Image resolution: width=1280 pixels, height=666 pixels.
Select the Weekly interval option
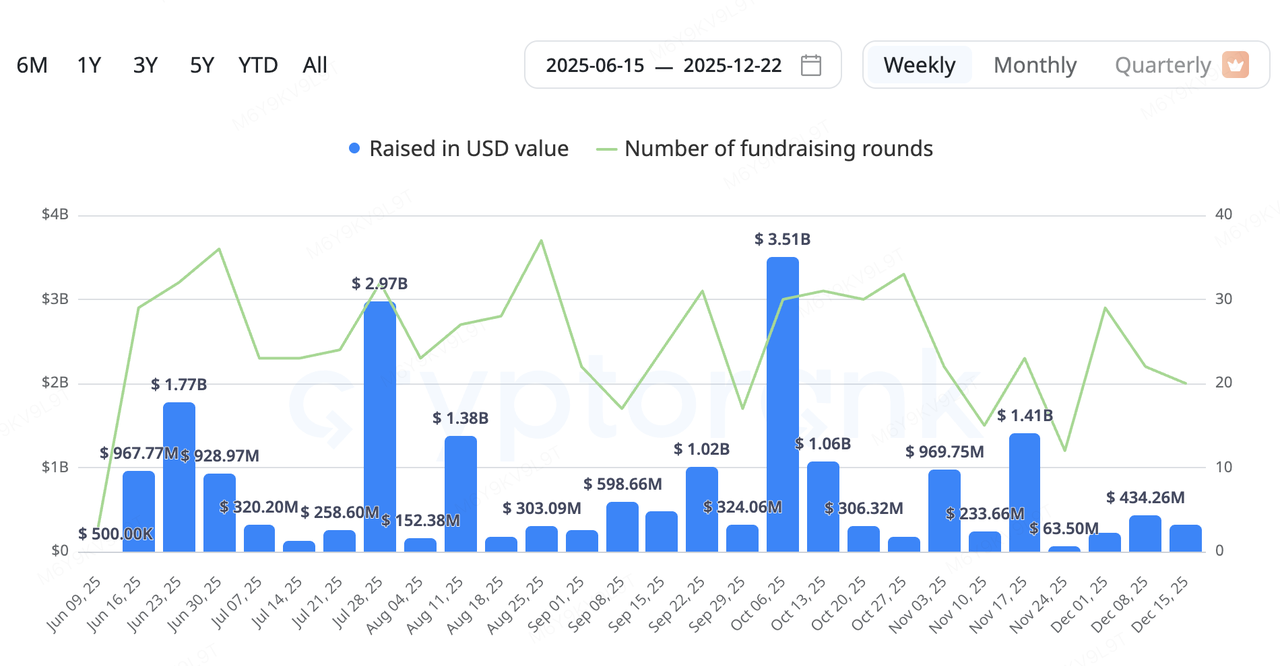click(x=919, y=65)
